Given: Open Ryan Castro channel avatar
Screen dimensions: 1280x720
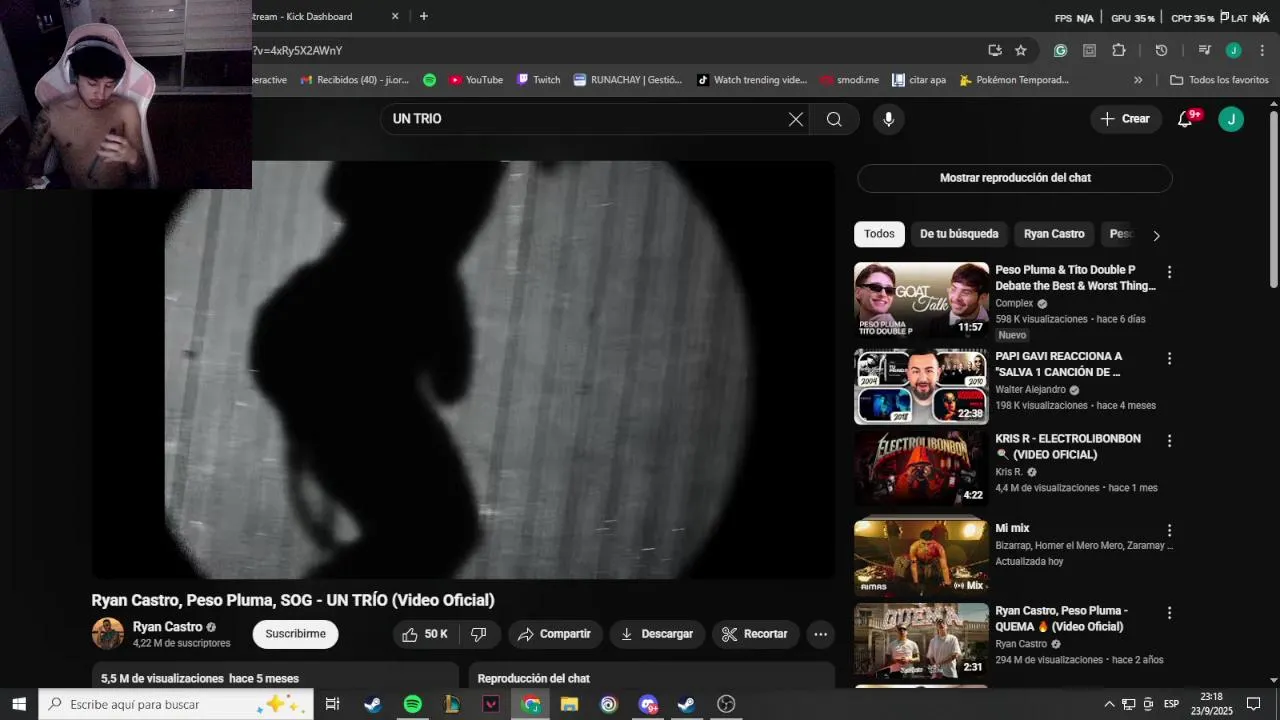Looking at the screenshot, I should coord(108,634).
